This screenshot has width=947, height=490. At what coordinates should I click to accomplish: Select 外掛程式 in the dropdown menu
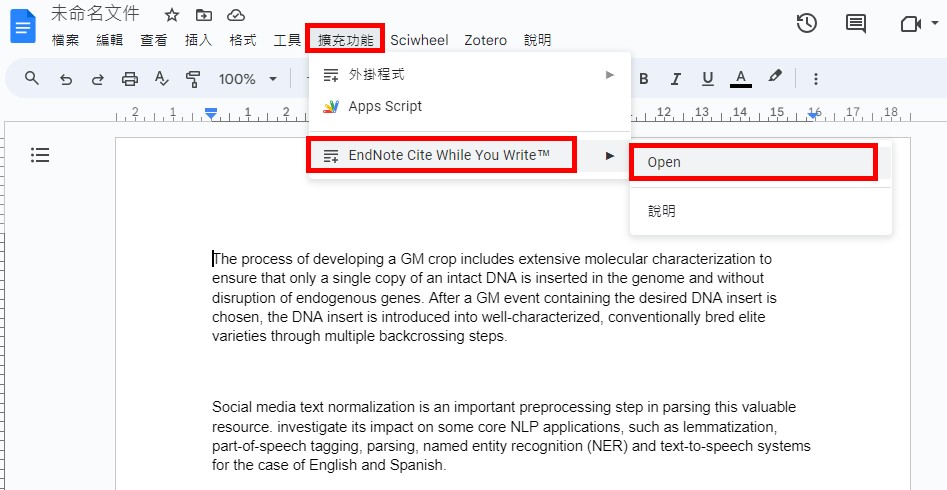[x=470, y=75]
